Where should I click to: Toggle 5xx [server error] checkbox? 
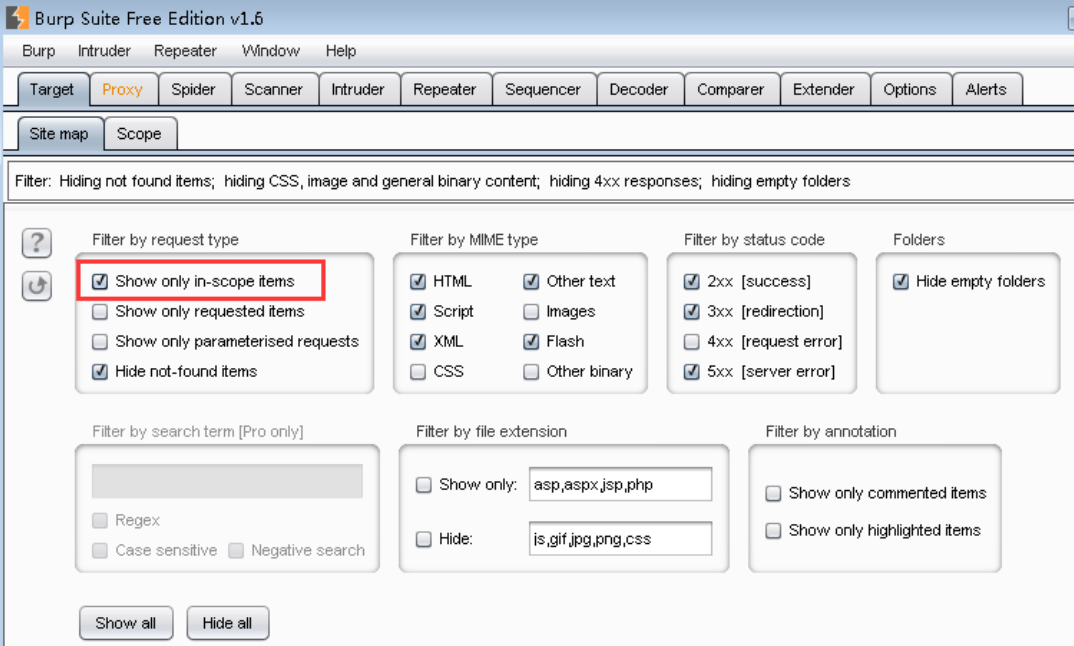[x=692, y=372]
